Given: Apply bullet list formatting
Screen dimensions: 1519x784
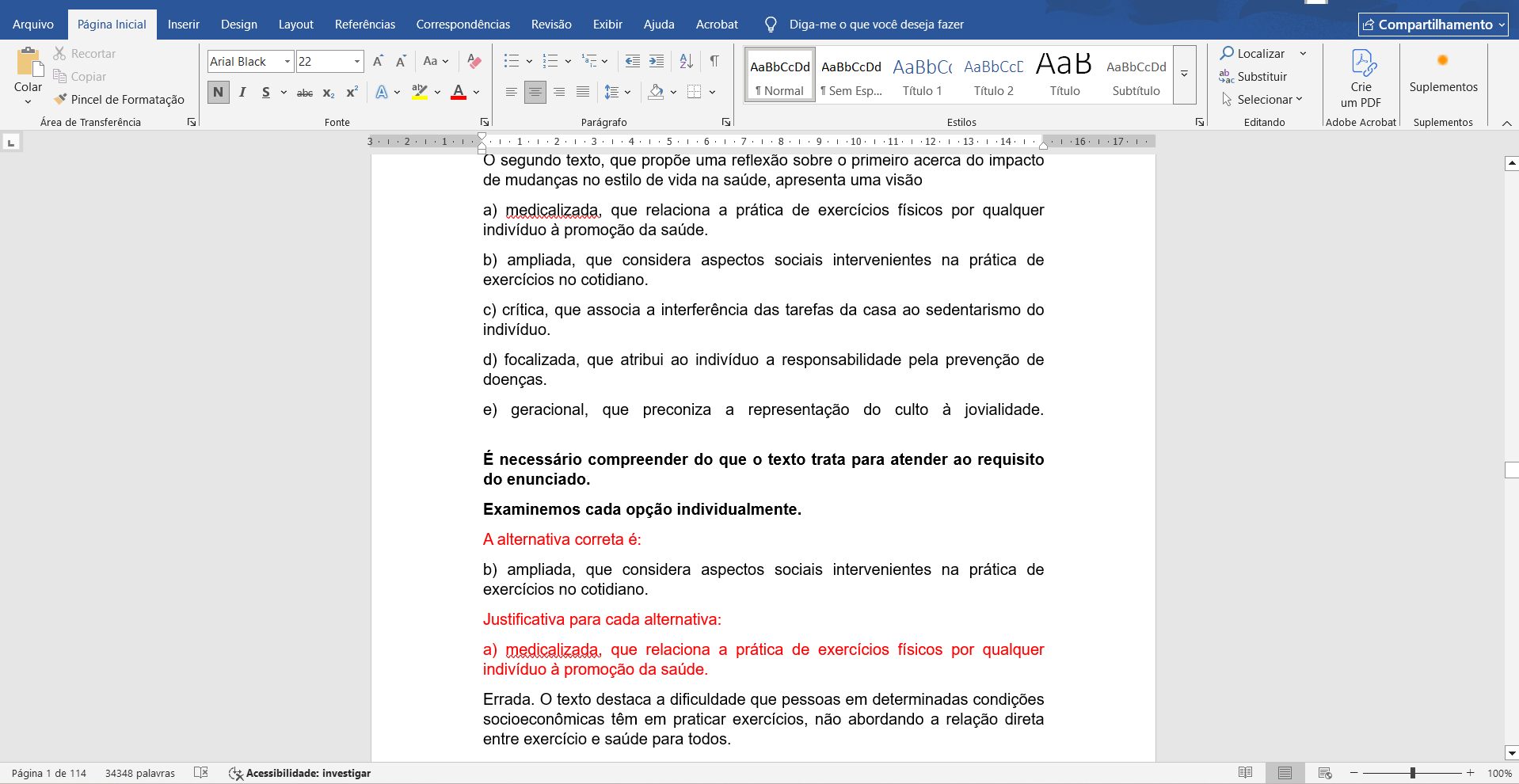Looking at the screenshot, I should [512, 61].
